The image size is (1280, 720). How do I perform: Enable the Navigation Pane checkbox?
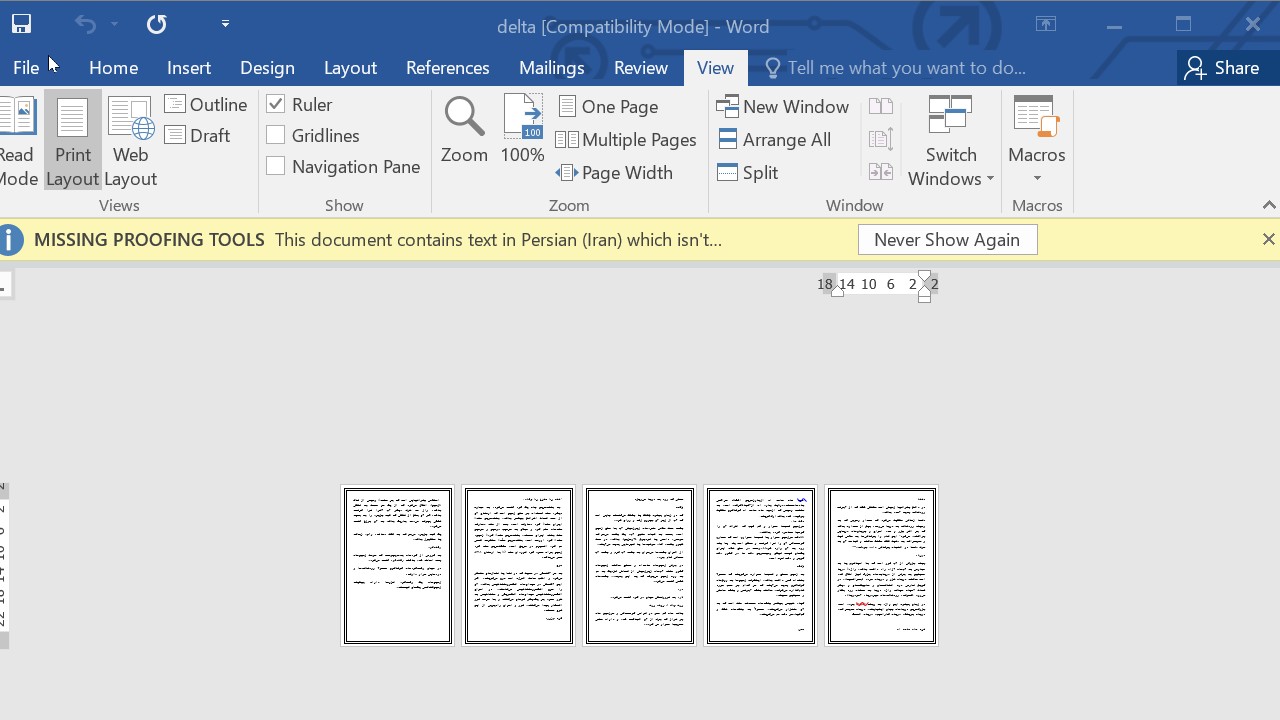point(276,166)
